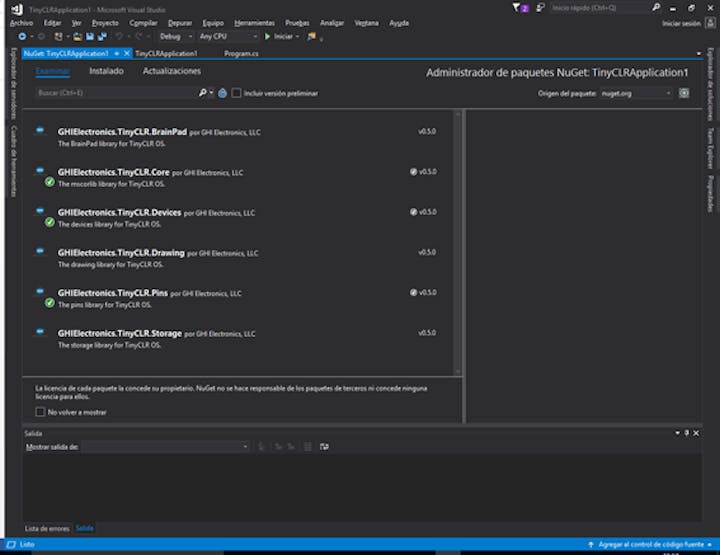720x555 pixels.
Task: Click the Storage package icon
Action: 40,331
